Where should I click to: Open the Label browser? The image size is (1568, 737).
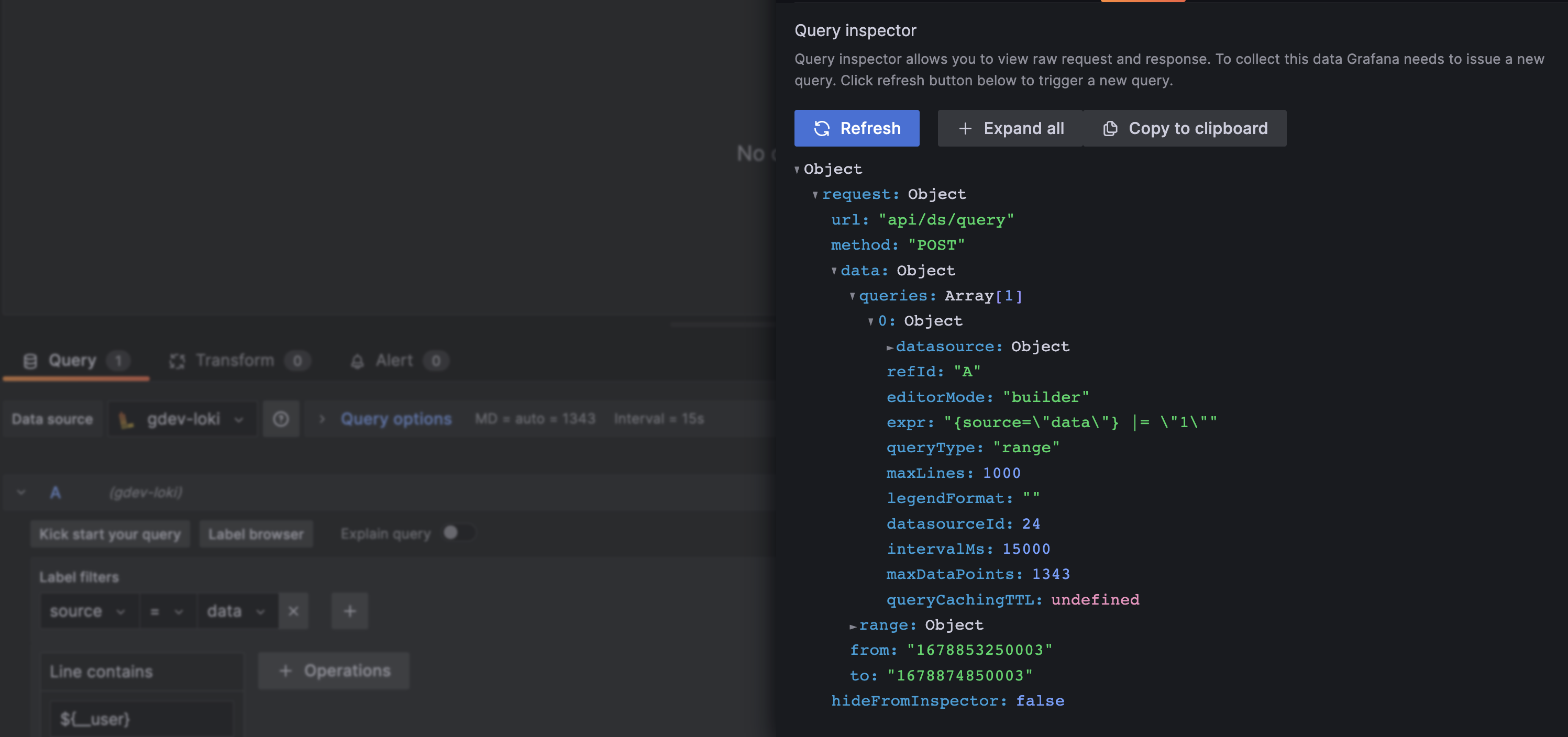tap(256, 534)
